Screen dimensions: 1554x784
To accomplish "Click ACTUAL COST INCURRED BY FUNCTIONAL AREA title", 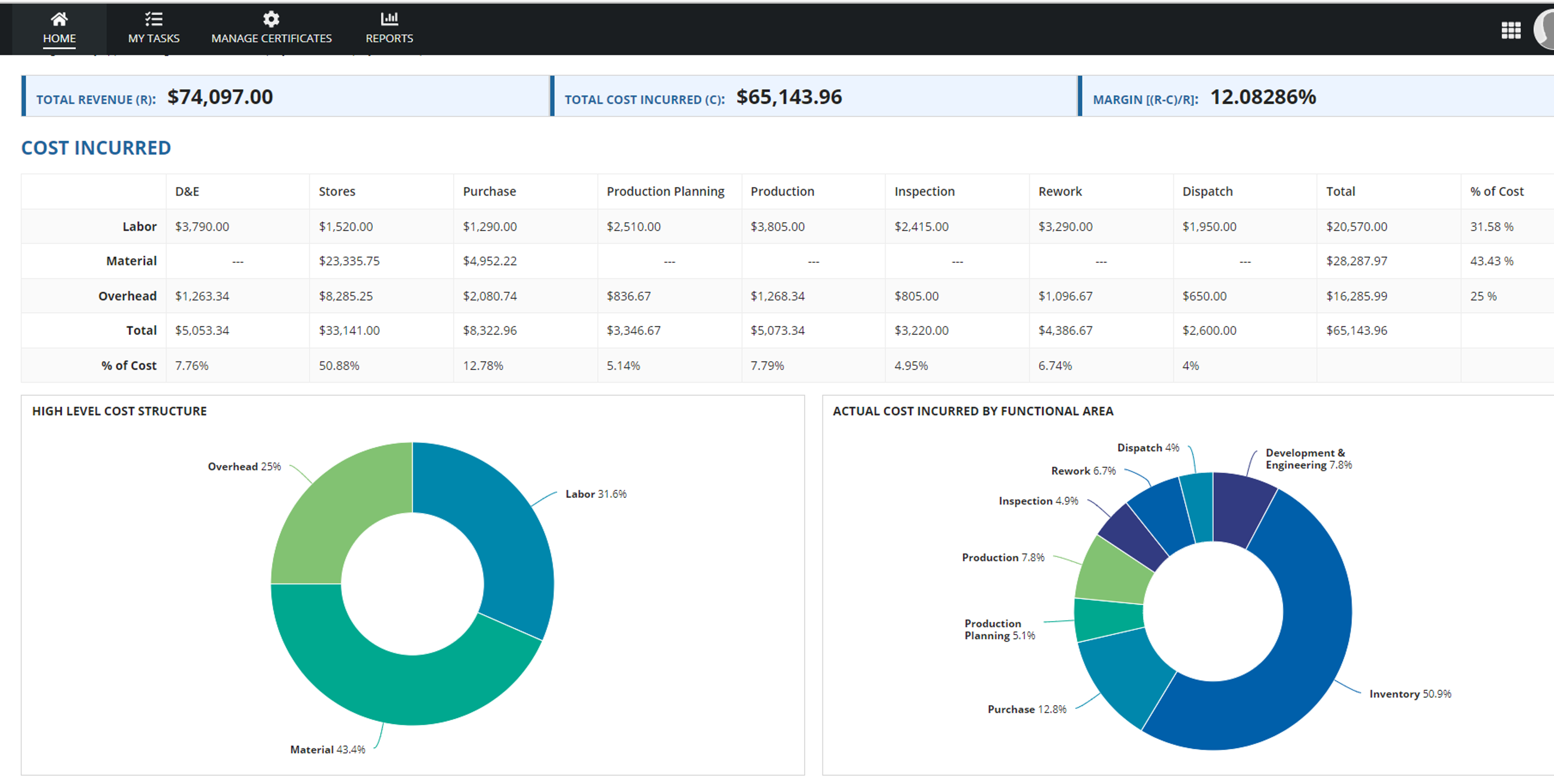I will pyautogui.click(x=973, y=411).
